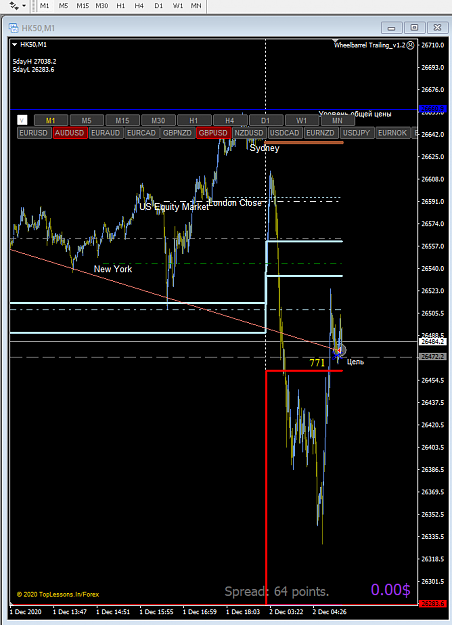Select the EURAUD symbol button
This screenshot has height=625, width=452.
coord(105,133)
